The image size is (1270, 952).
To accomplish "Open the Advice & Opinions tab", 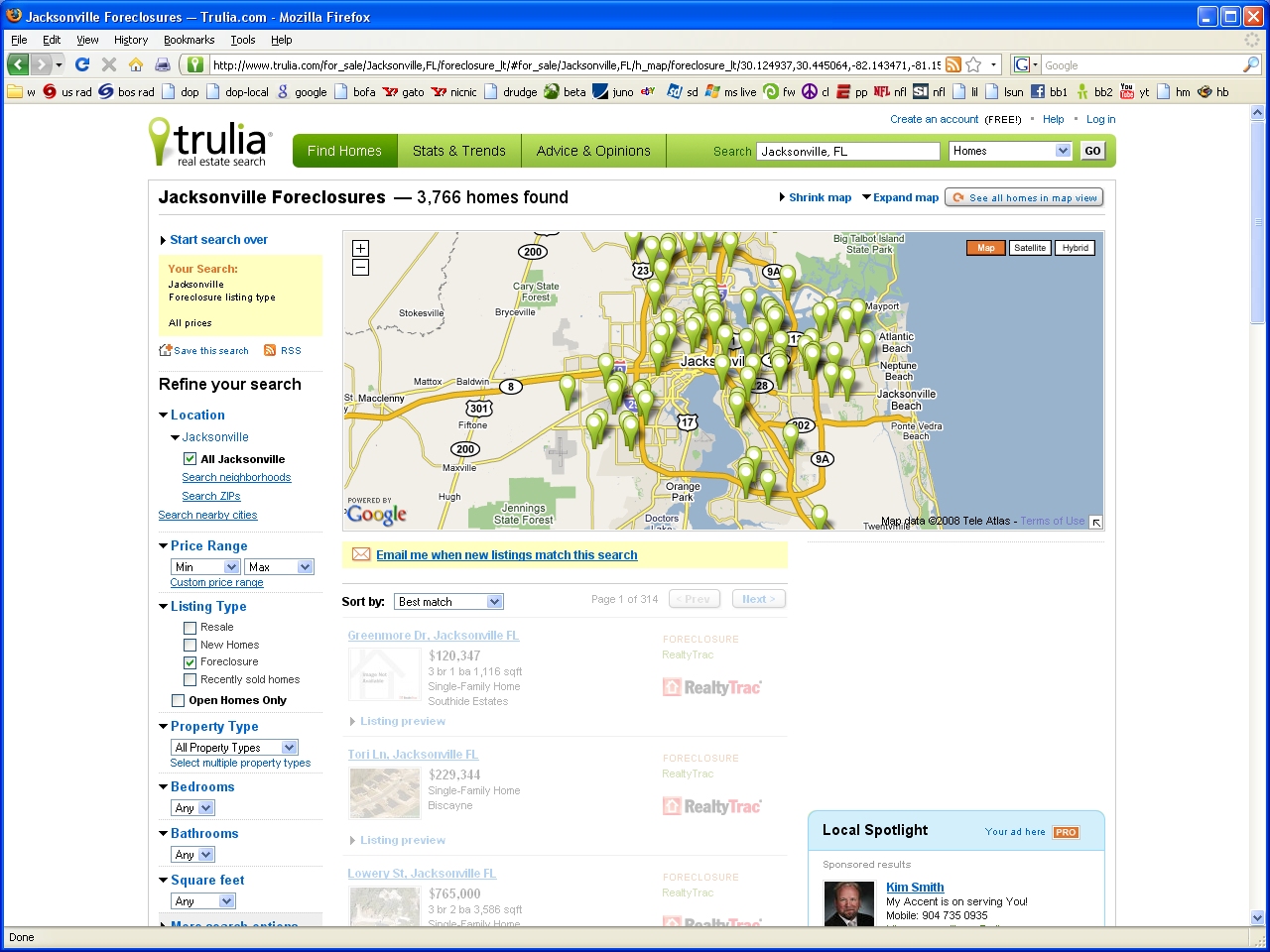I will [593, 151].
